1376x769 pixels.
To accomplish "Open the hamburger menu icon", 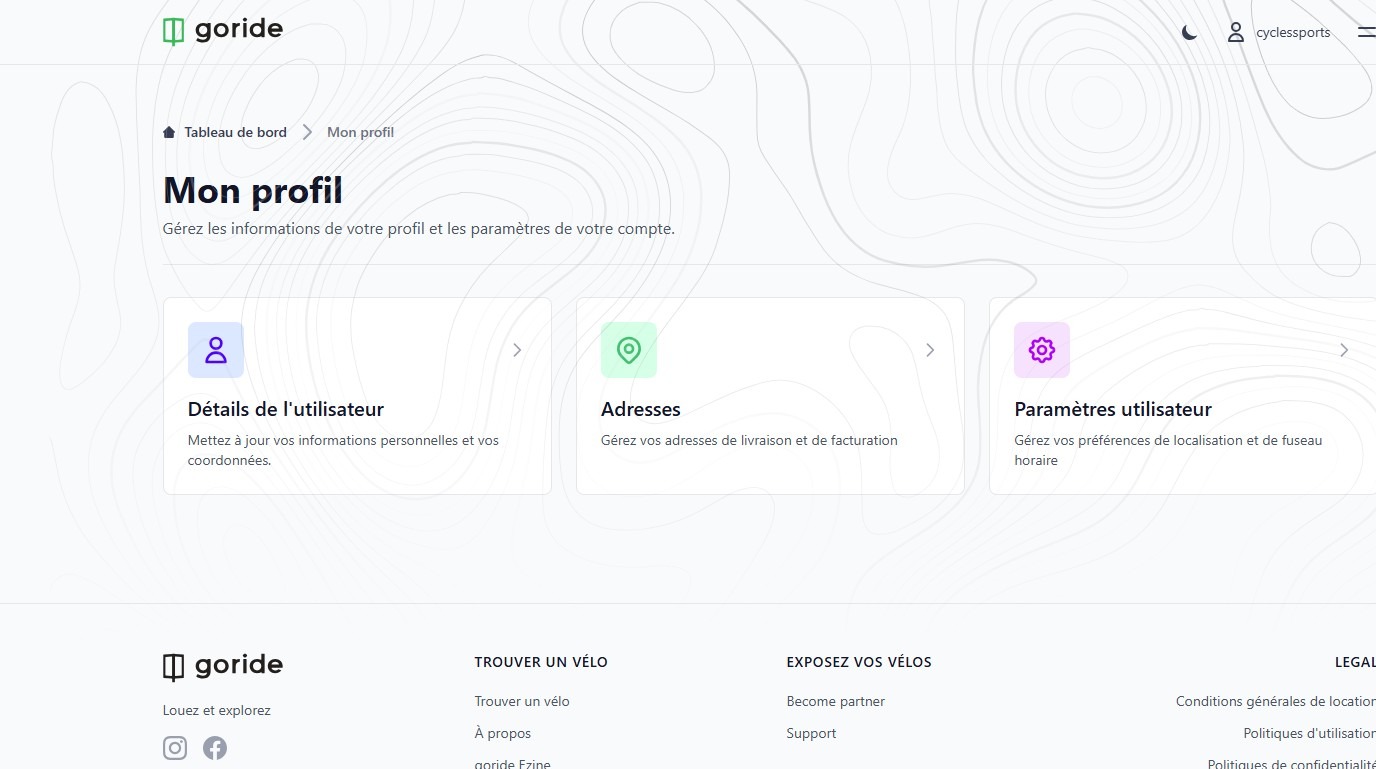I will [1366, 32].
